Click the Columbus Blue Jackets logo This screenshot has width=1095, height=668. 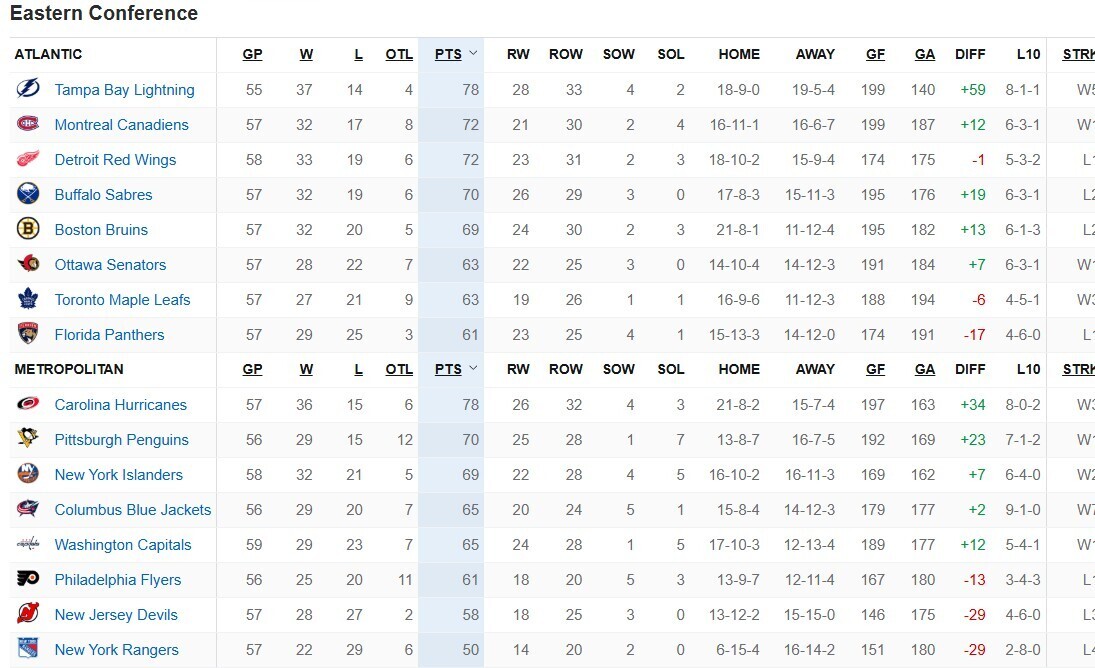28,509
